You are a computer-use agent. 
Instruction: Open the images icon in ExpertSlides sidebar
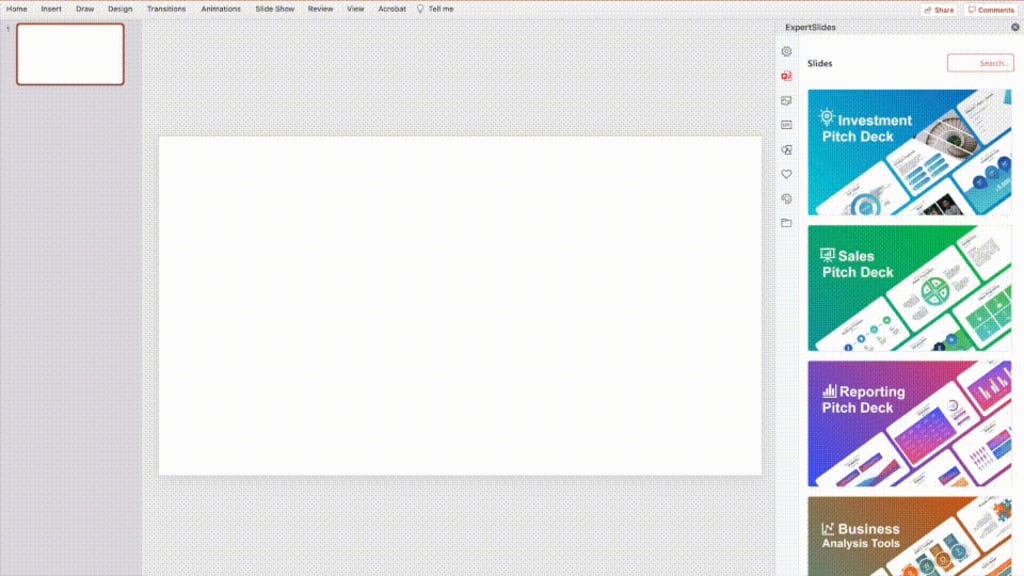pos(786,101)
